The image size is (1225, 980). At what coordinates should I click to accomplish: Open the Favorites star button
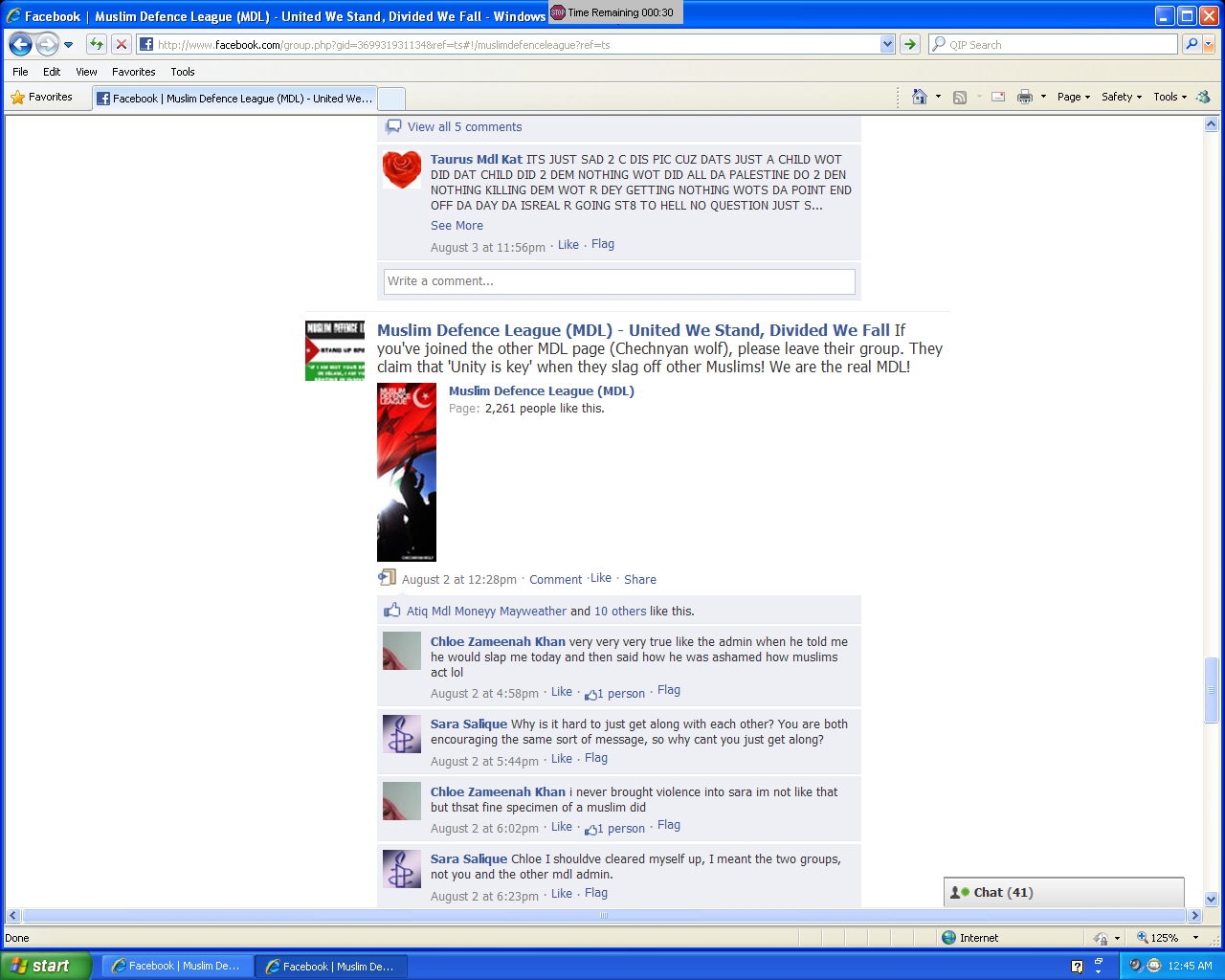41,97
